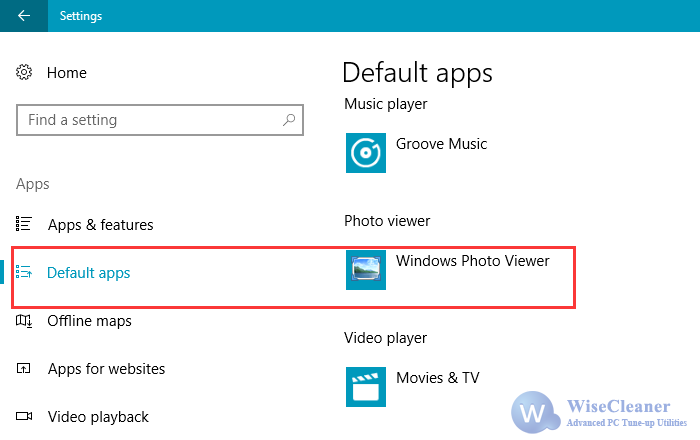Click the Default apps sidebar icon
700x440 pixels.
pyautogui.click(x=24, y=272)
